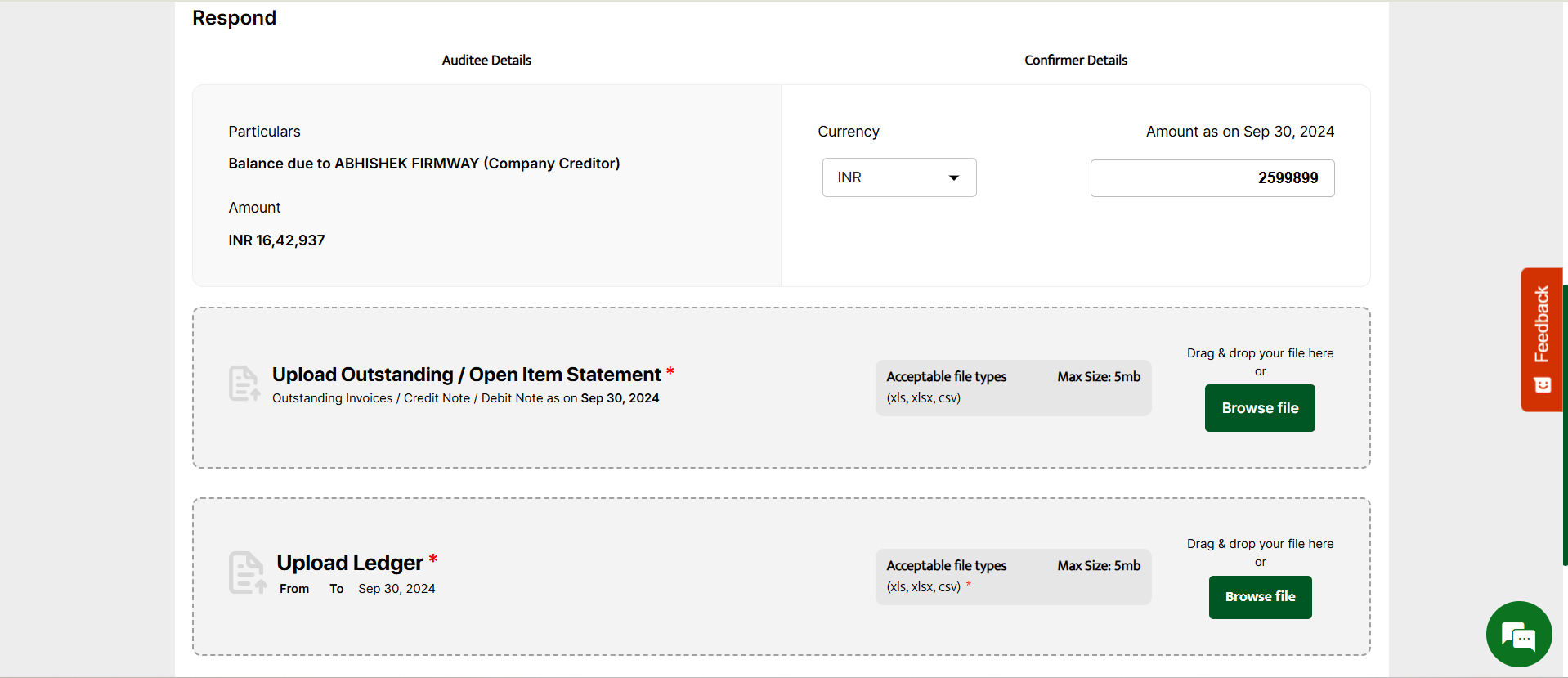The height and width of the screenshot is (678, 1568).
Task: Click Browse file for Outstanding Statement upload
Action: (x=1259, y=408)
